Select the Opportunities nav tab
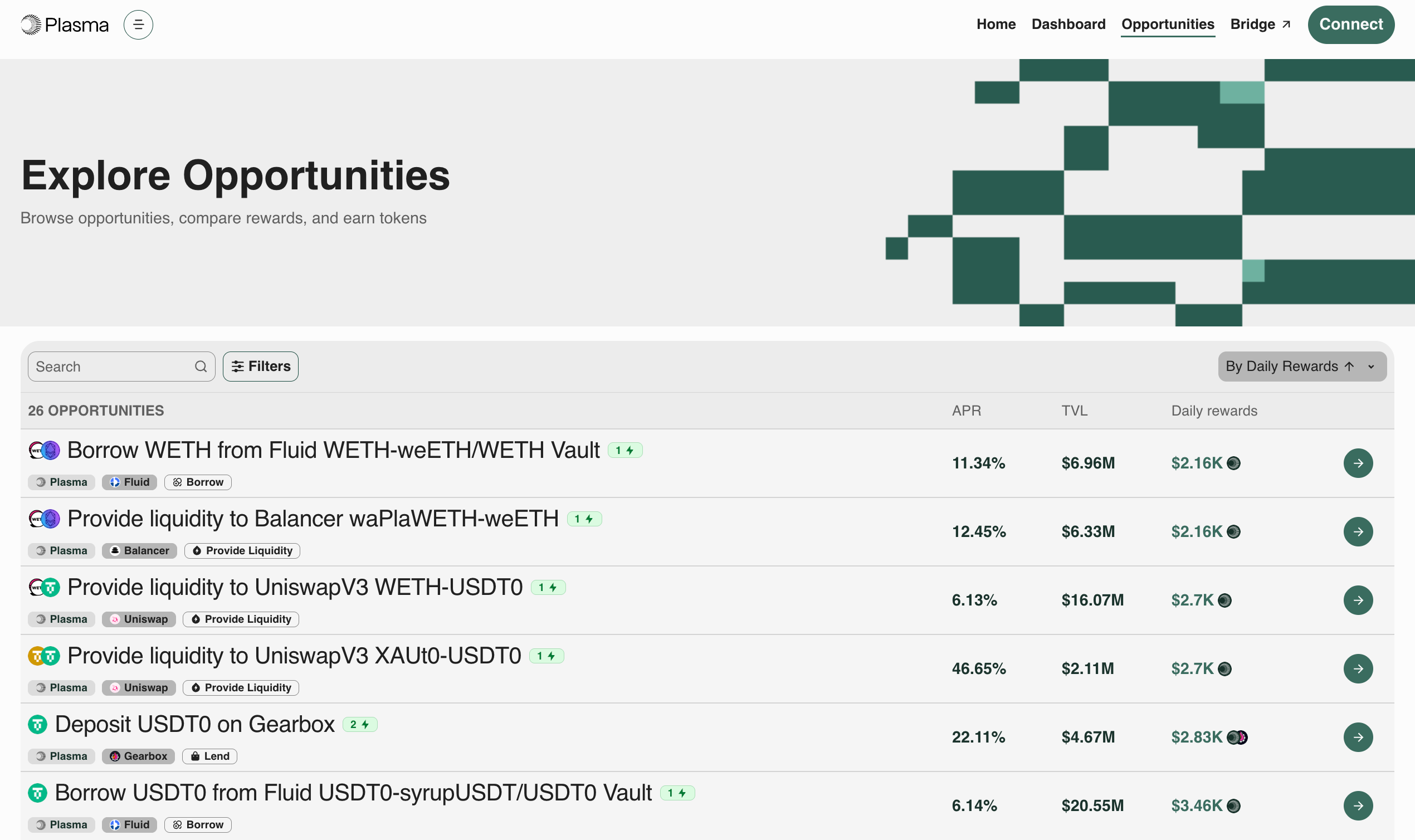The width and height of the screenshot is (1415, 840). (1168, 25)
